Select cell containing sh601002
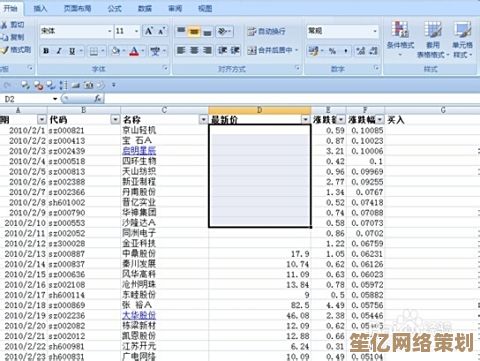480x361 pixels. pyautogui.click(x=84, y=202)
